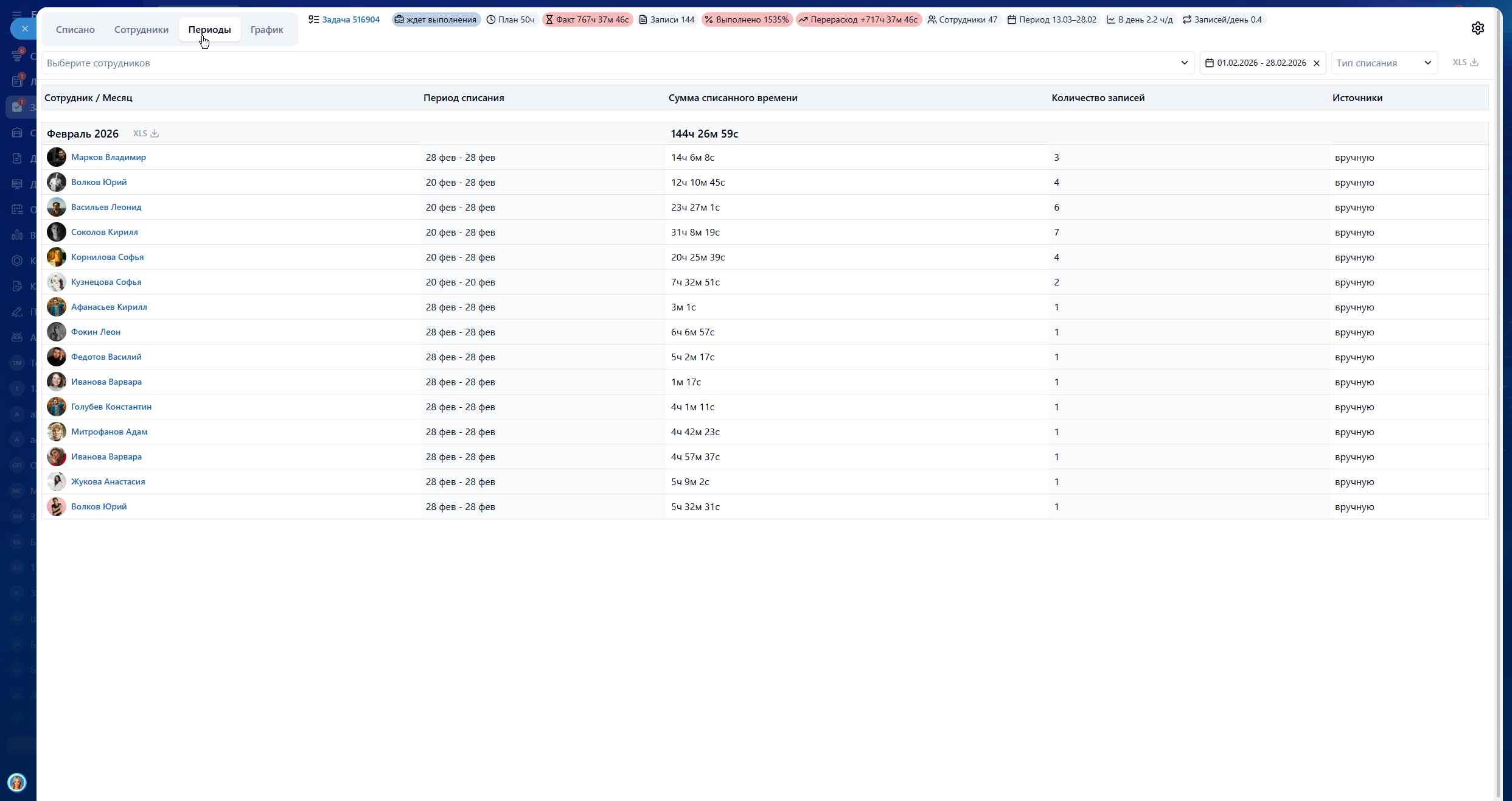Click Жукова Анастасия name link
This screenshot has height=801, width=1512.
click(x=108, y=481)
